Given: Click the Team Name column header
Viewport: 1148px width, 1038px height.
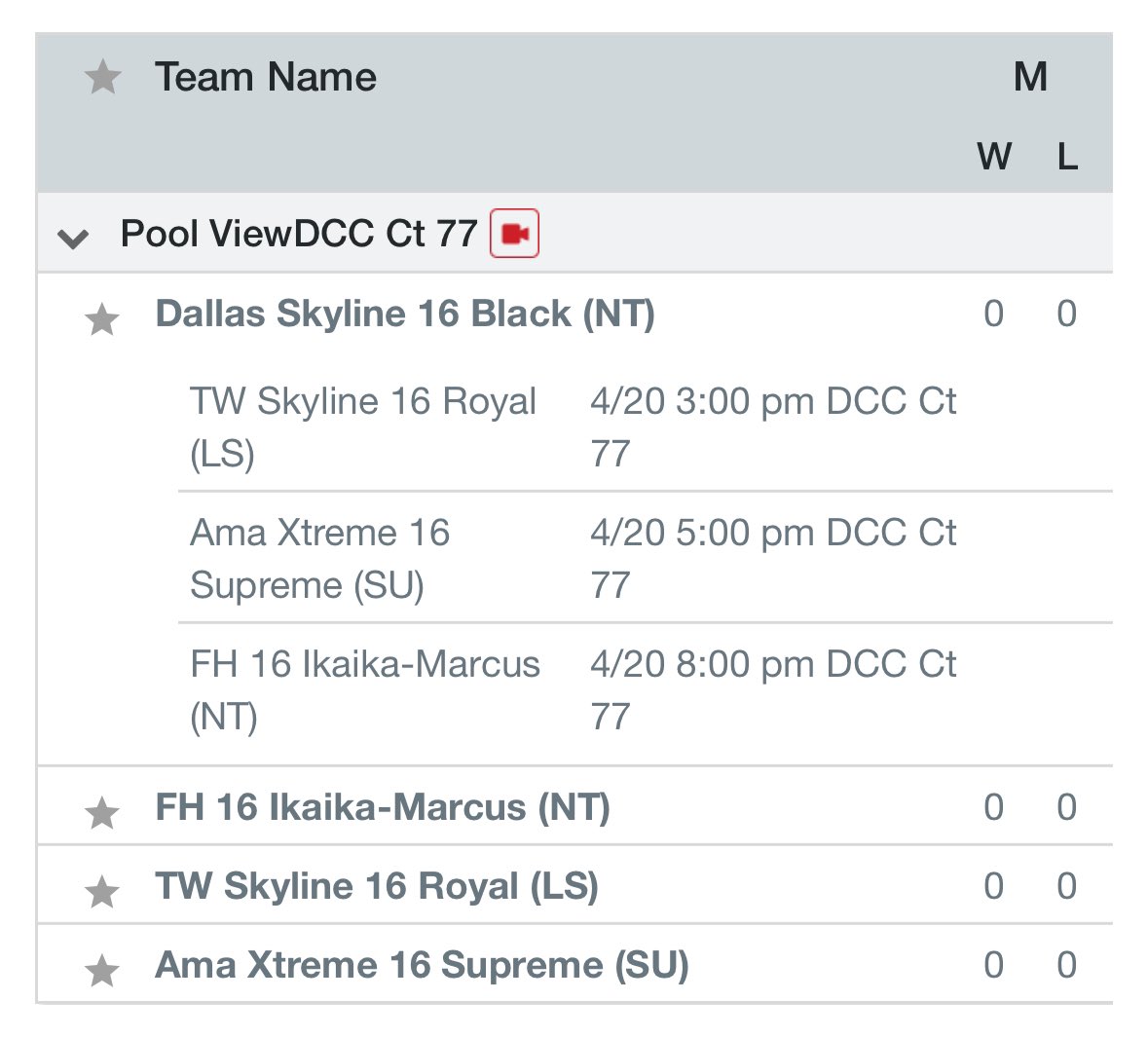Looking at the screenshot, I should coord(265,77).
